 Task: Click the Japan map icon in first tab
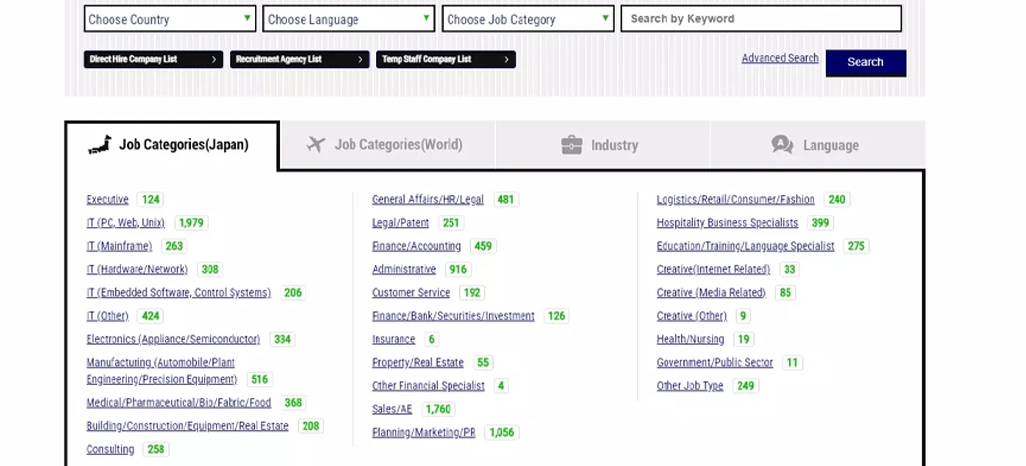pyautogui.click(x=100, y=145)
